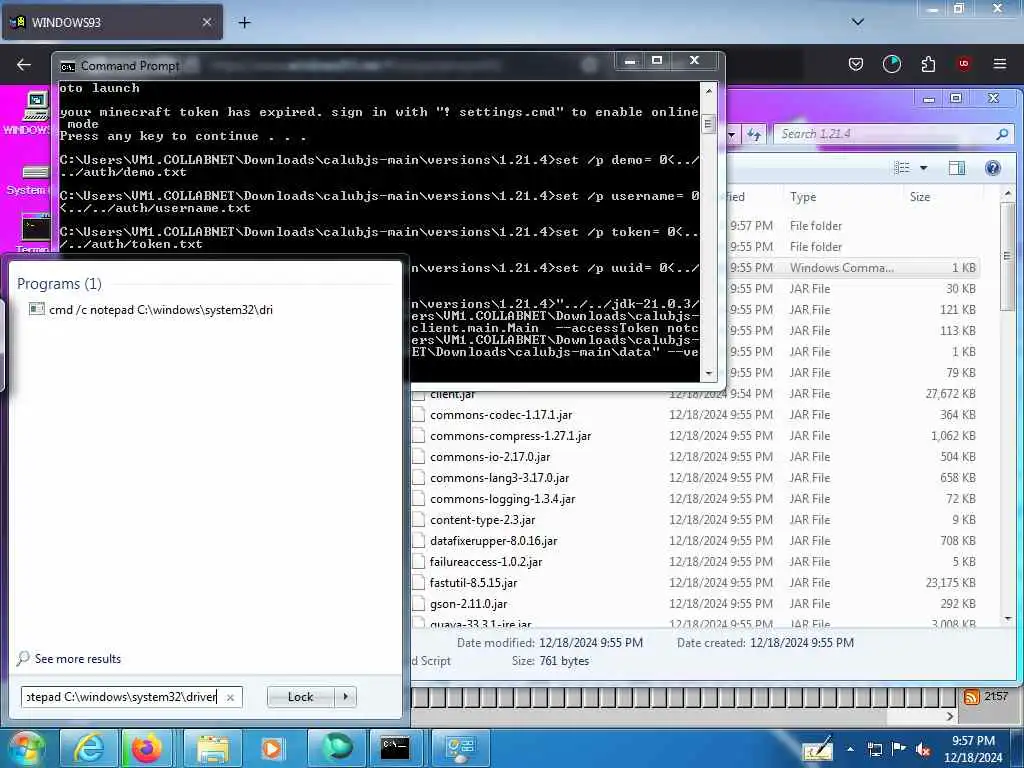
Task: List all tabs dropdown chevron
Action: point(857,22)
